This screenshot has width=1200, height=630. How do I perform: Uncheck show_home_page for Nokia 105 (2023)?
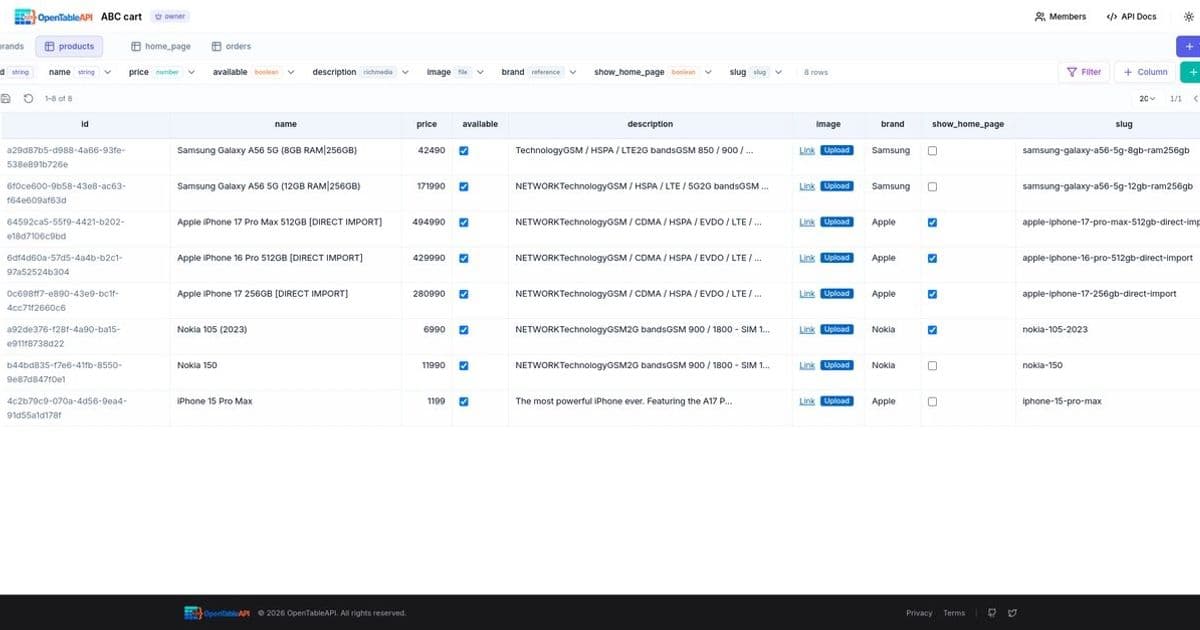tap(932, 329)
